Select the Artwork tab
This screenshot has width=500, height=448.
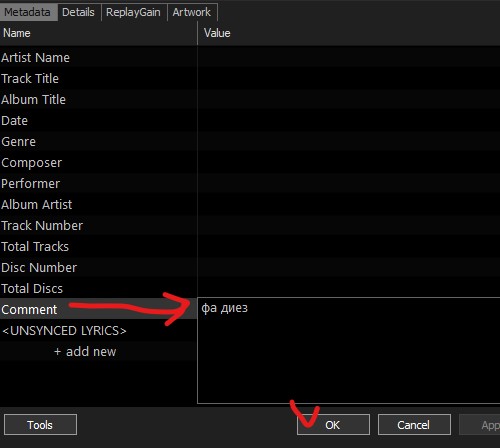click(192, 12)
